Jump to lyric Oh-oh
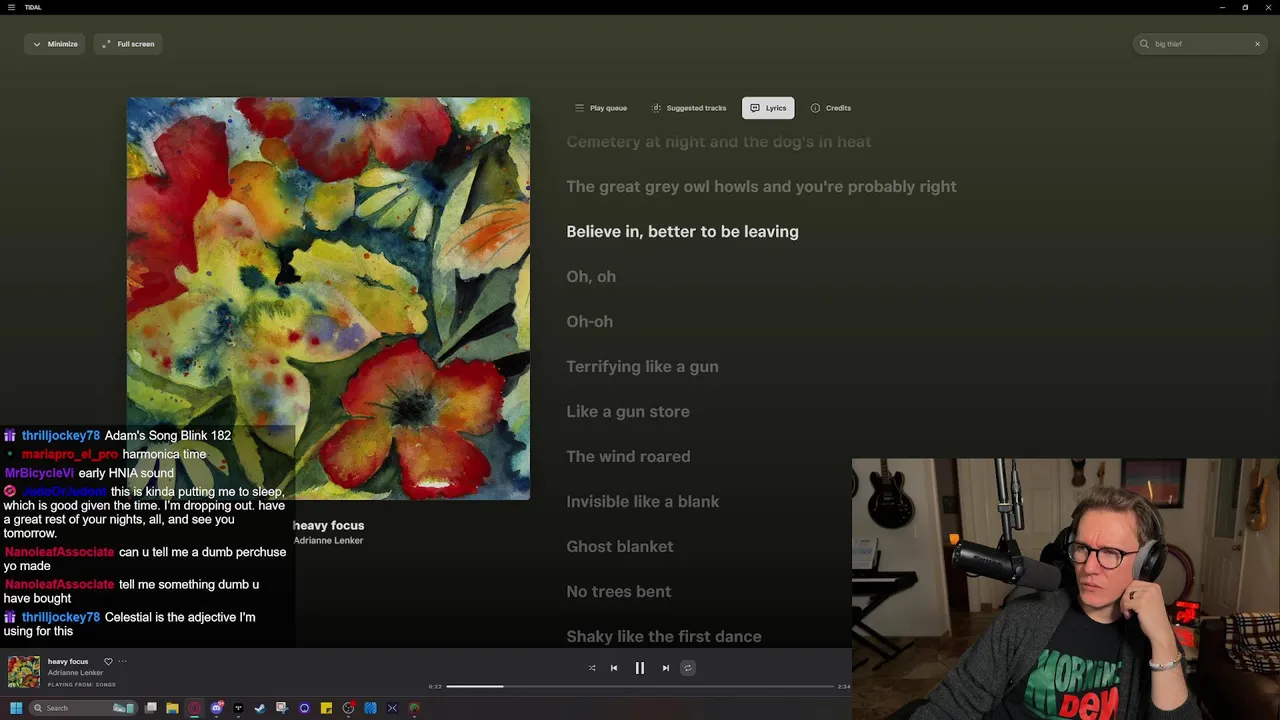Viewport: 1280px width, 720px height. (x=590, y=322)
